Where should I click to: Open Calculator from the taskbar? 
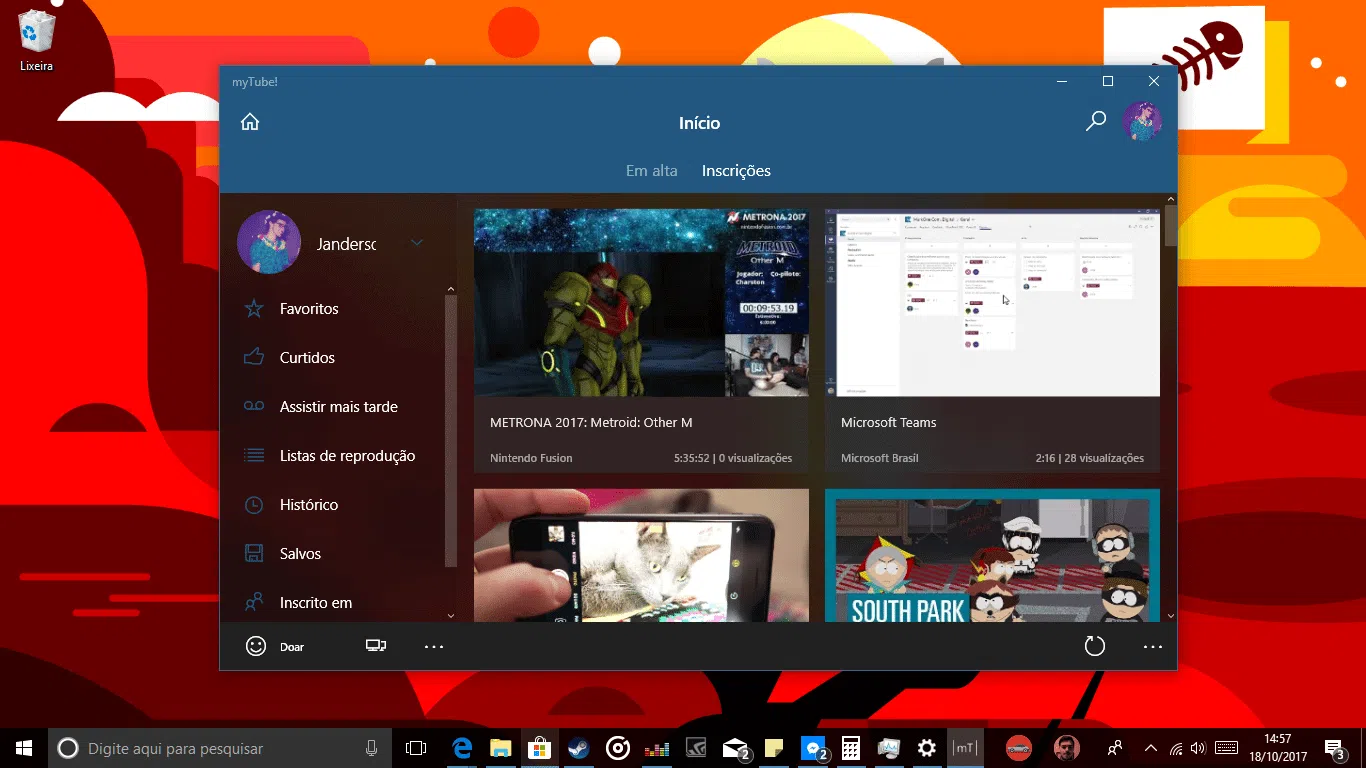click(x=851, y=748)
